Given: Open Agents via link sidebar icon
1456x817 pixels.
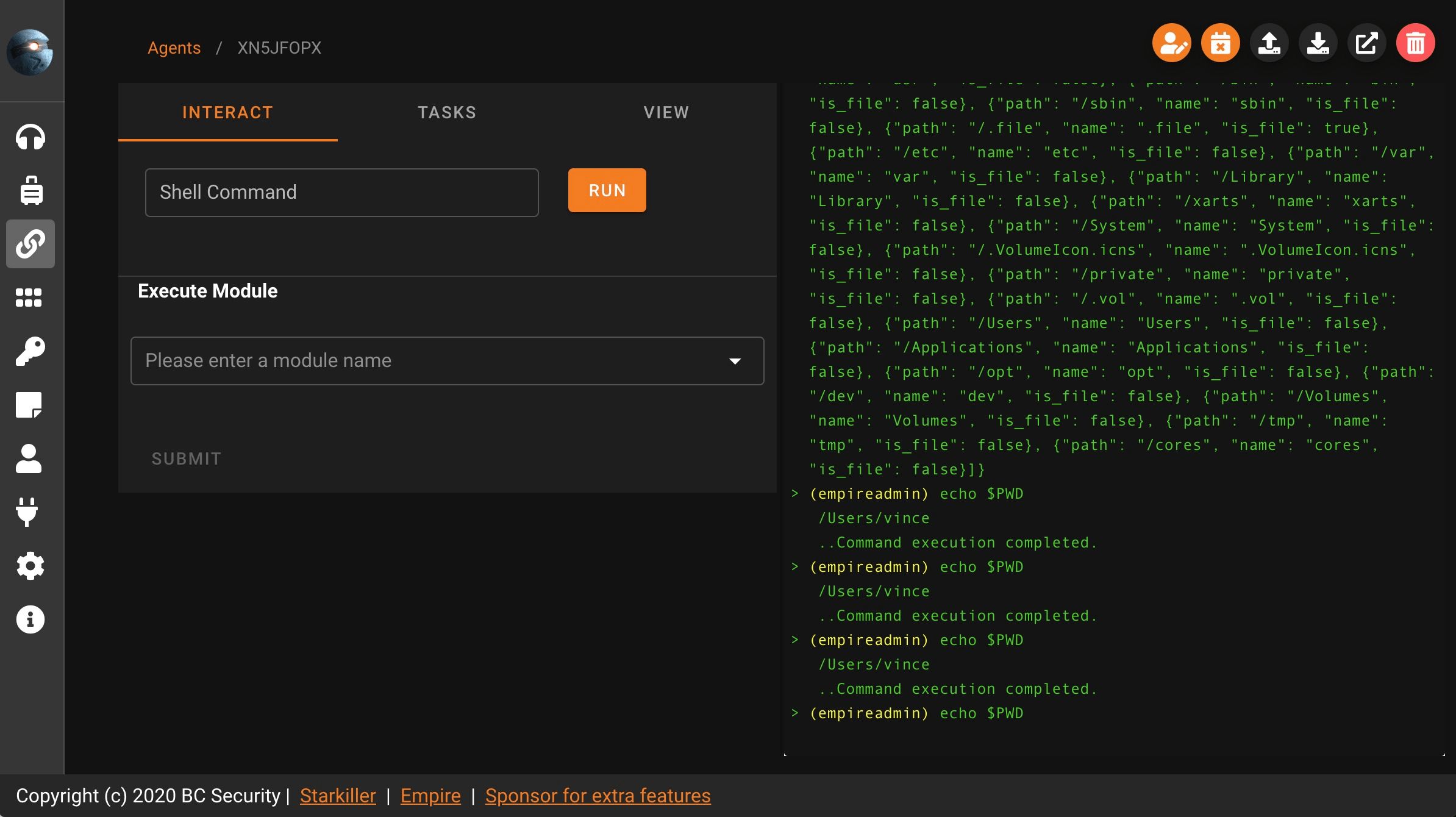Looking at the screenshot, I should point(30,244).
